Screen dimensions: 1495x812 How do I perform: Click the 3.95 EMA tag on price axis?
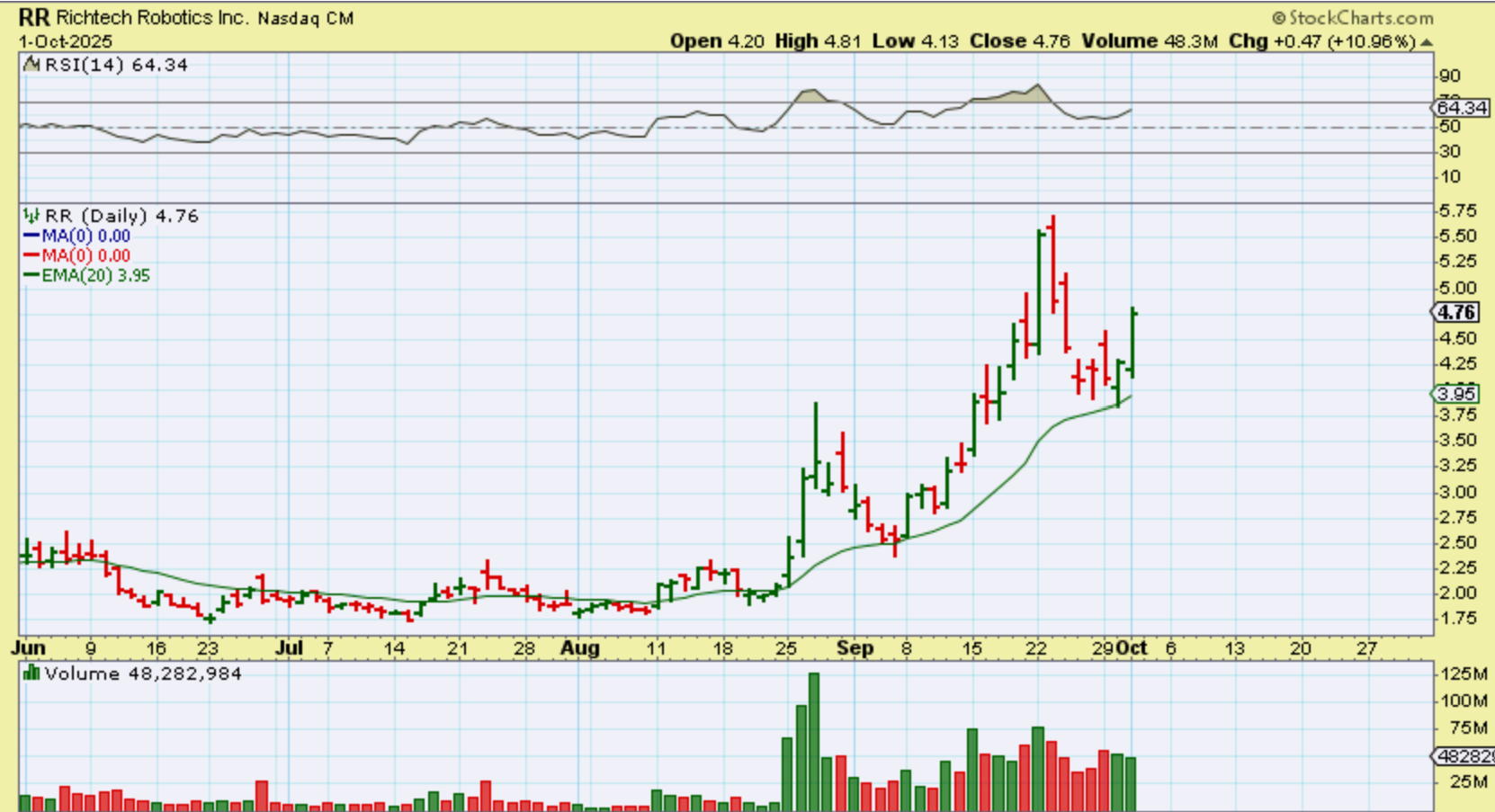[x=1456, y=394]
